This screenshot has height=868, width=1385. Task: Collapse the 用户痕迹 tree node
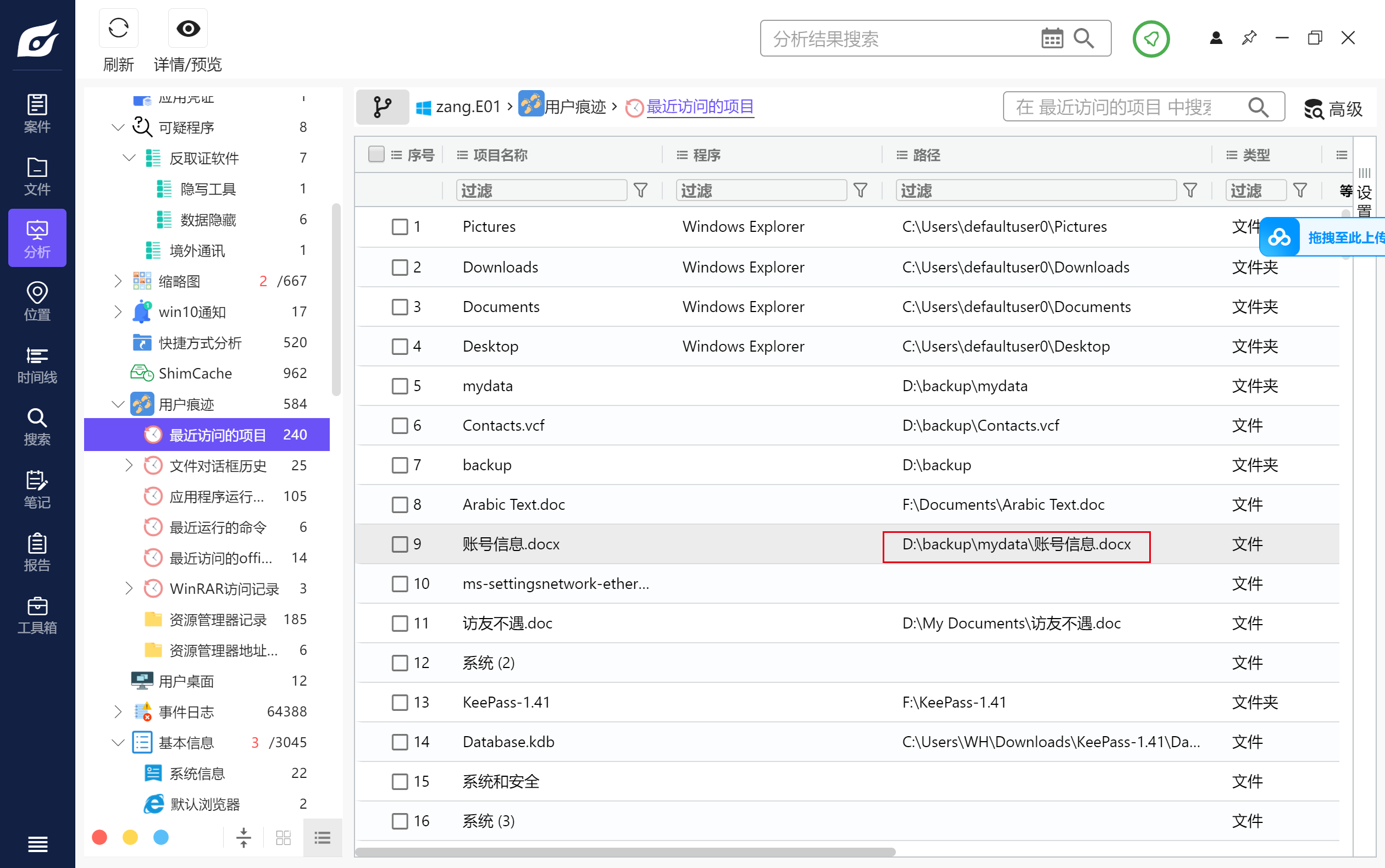pyautogui.click(x=118, y=404)
